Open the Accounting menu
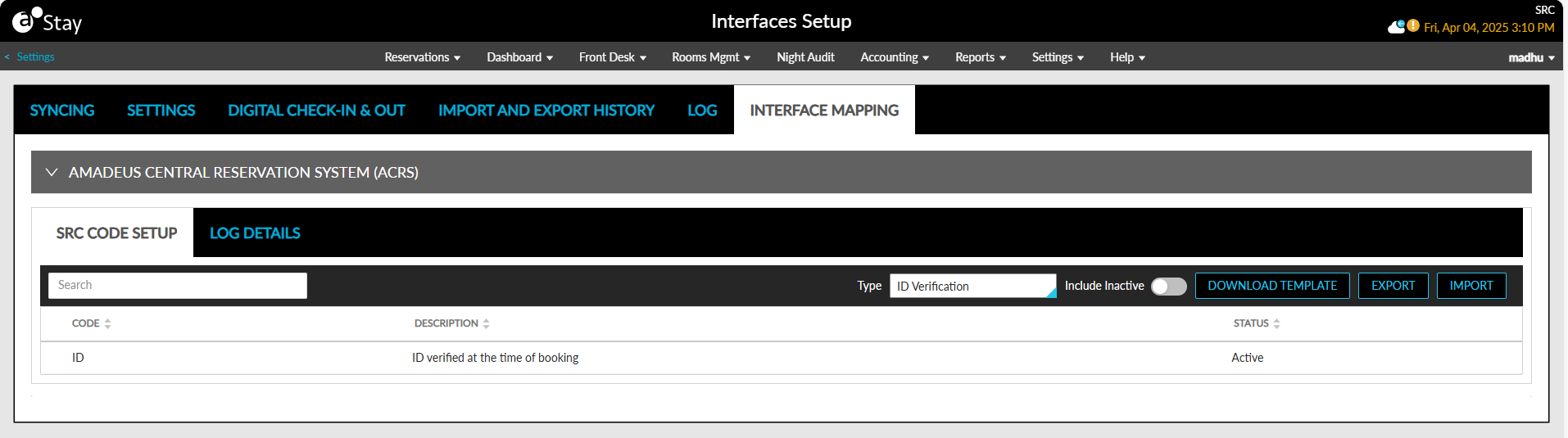Image resolution: width=1568 pixels, height=438 pixels. [x=894, y=57]
